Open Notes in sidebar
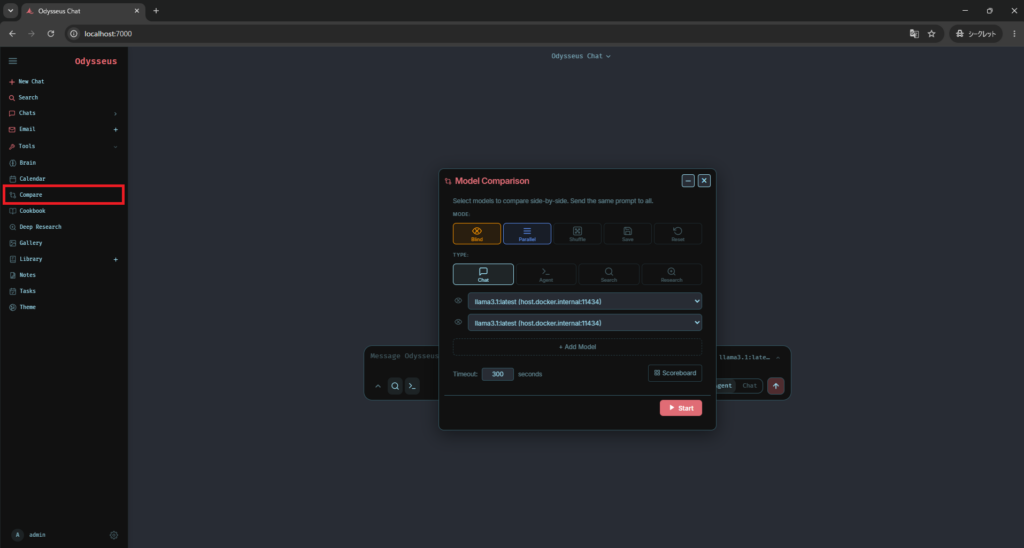Image resolution: width=1024 pixels, height=548 pixels. [x=27, y=275]
